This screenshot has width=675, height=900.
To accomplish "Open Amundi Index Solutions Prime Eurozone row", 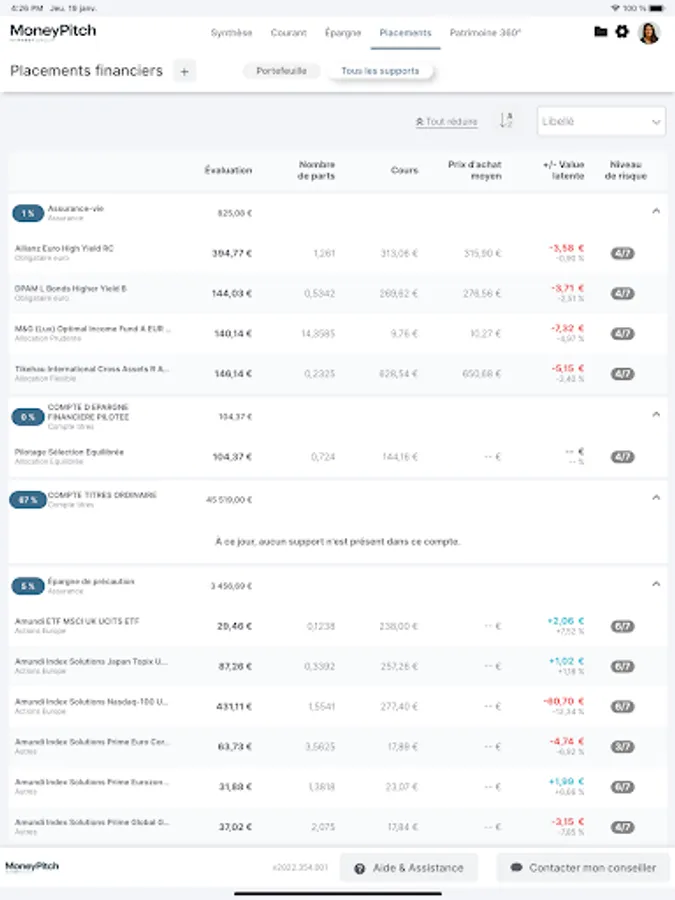I will [338, 787].
